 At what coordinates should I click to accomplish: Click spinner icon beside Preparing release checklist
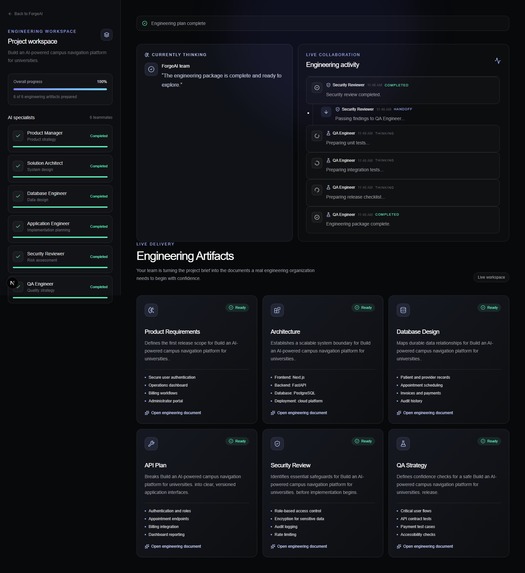pos(317,190)
